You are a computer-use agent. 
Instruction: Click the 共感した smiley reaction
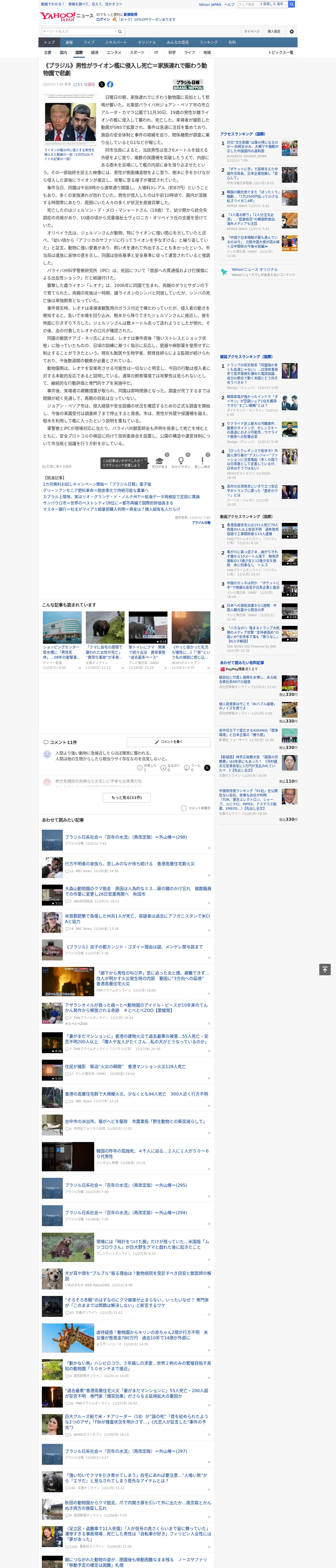point(140,768)
